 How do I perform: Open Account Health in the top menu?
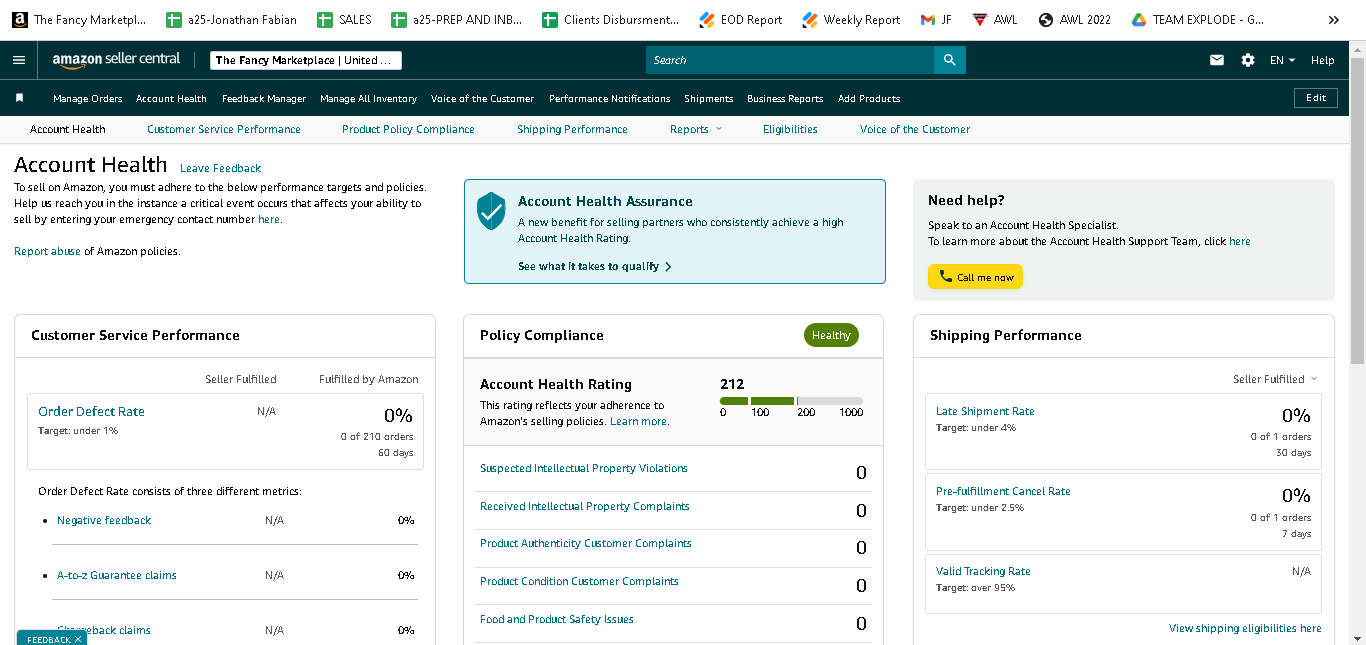click(x=171, y=98)
